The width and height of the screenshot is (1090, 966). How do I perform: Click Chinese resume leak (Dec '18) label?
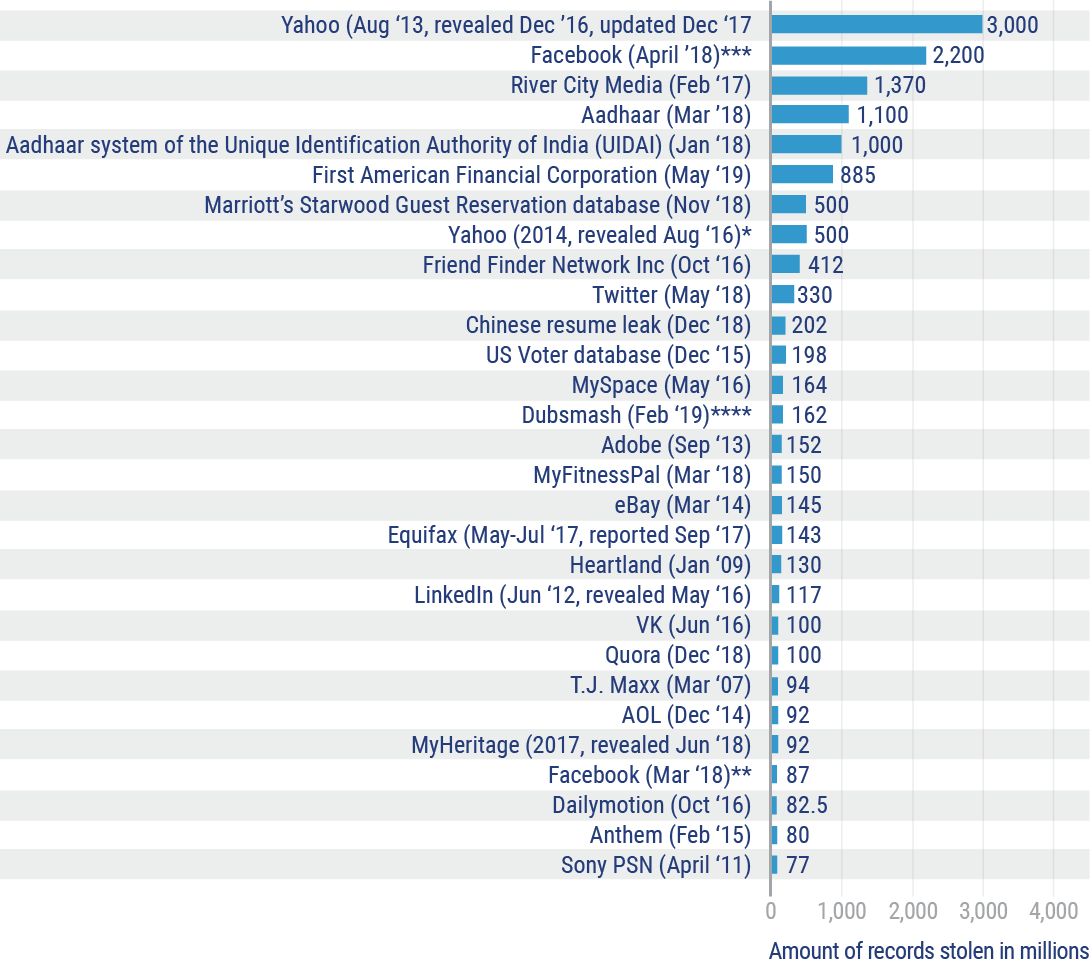(x=608, y=325)
